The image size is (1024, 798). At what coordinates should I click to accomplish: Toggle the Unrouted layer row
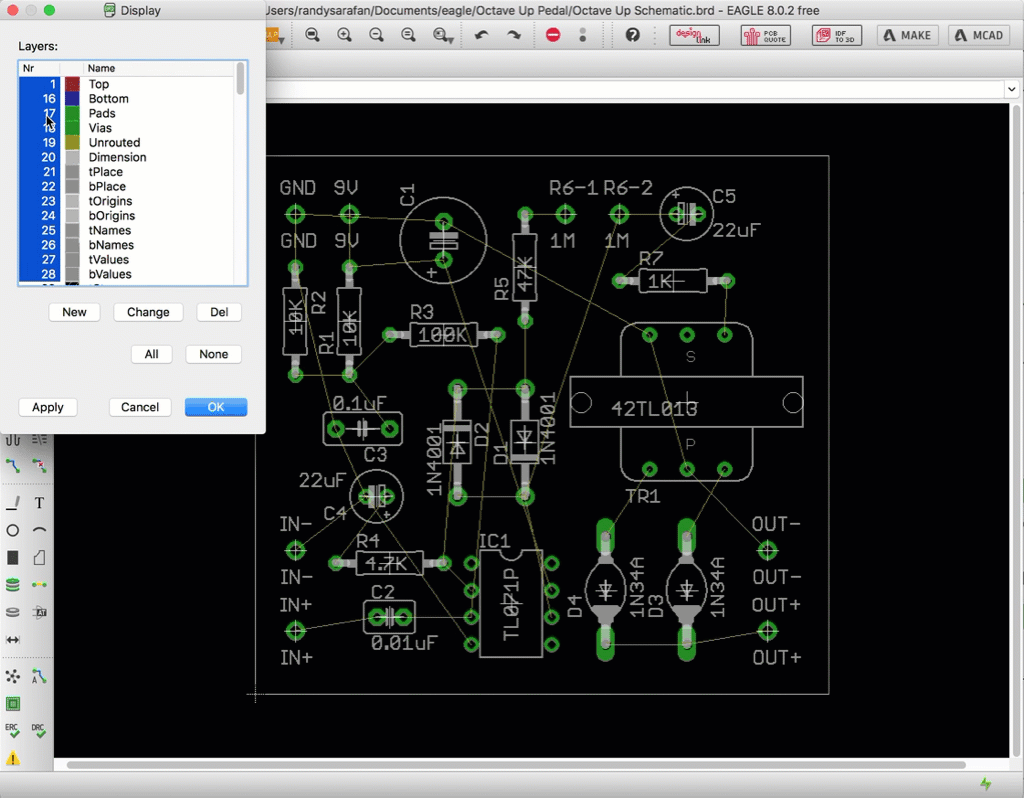pos(126,142)
